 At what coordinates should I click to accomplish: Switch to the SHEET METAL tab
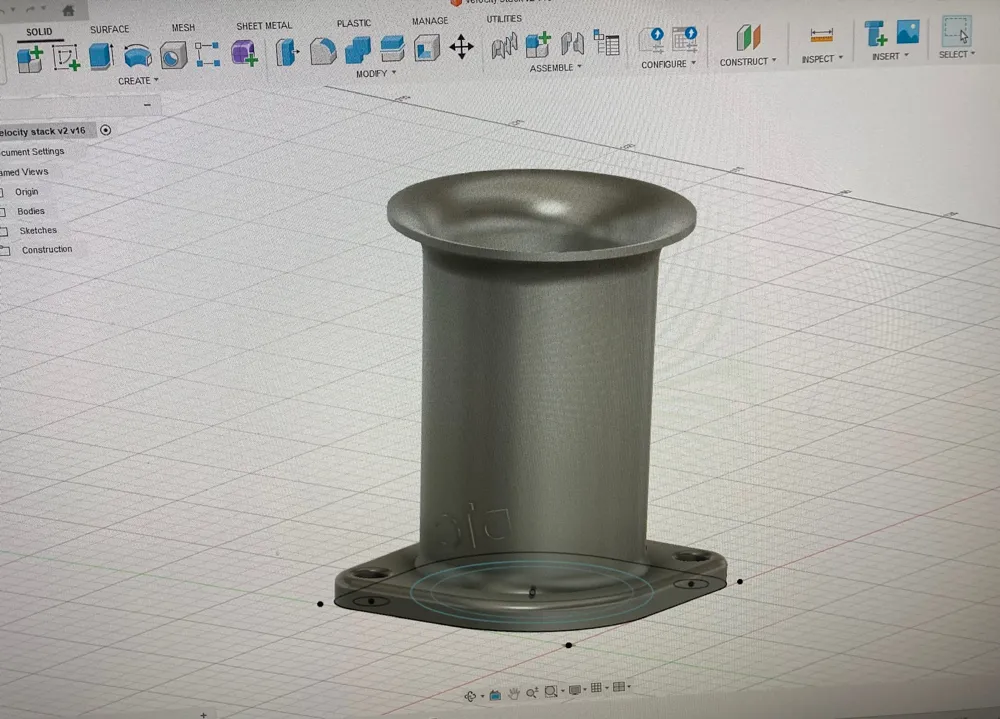pos(264,26)
